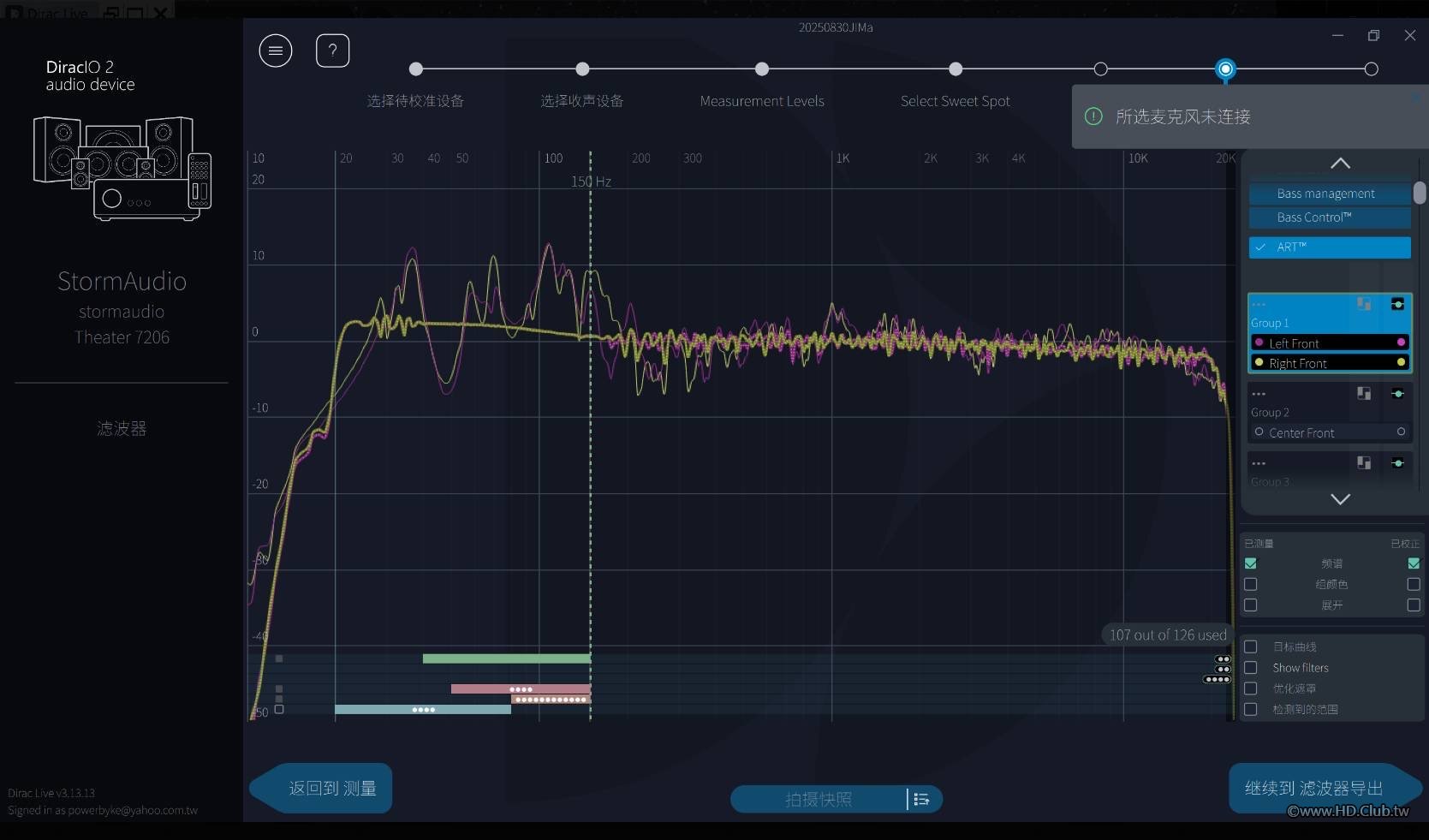Enable the Show filters checkbox
The width and height of the screenshot is (1429, 840).
point(1251,668)
